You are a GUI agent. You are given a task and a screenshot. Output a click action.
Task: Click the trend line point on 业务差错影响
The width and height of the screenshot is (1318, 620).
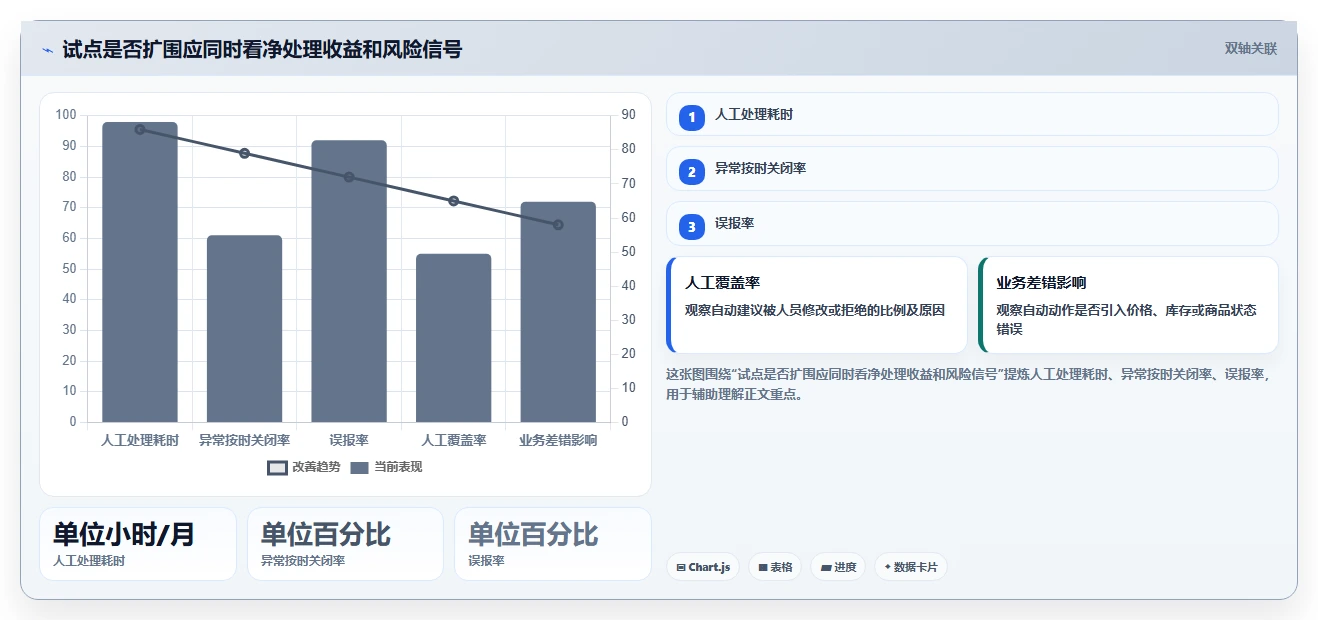click(x=558, y=225)
